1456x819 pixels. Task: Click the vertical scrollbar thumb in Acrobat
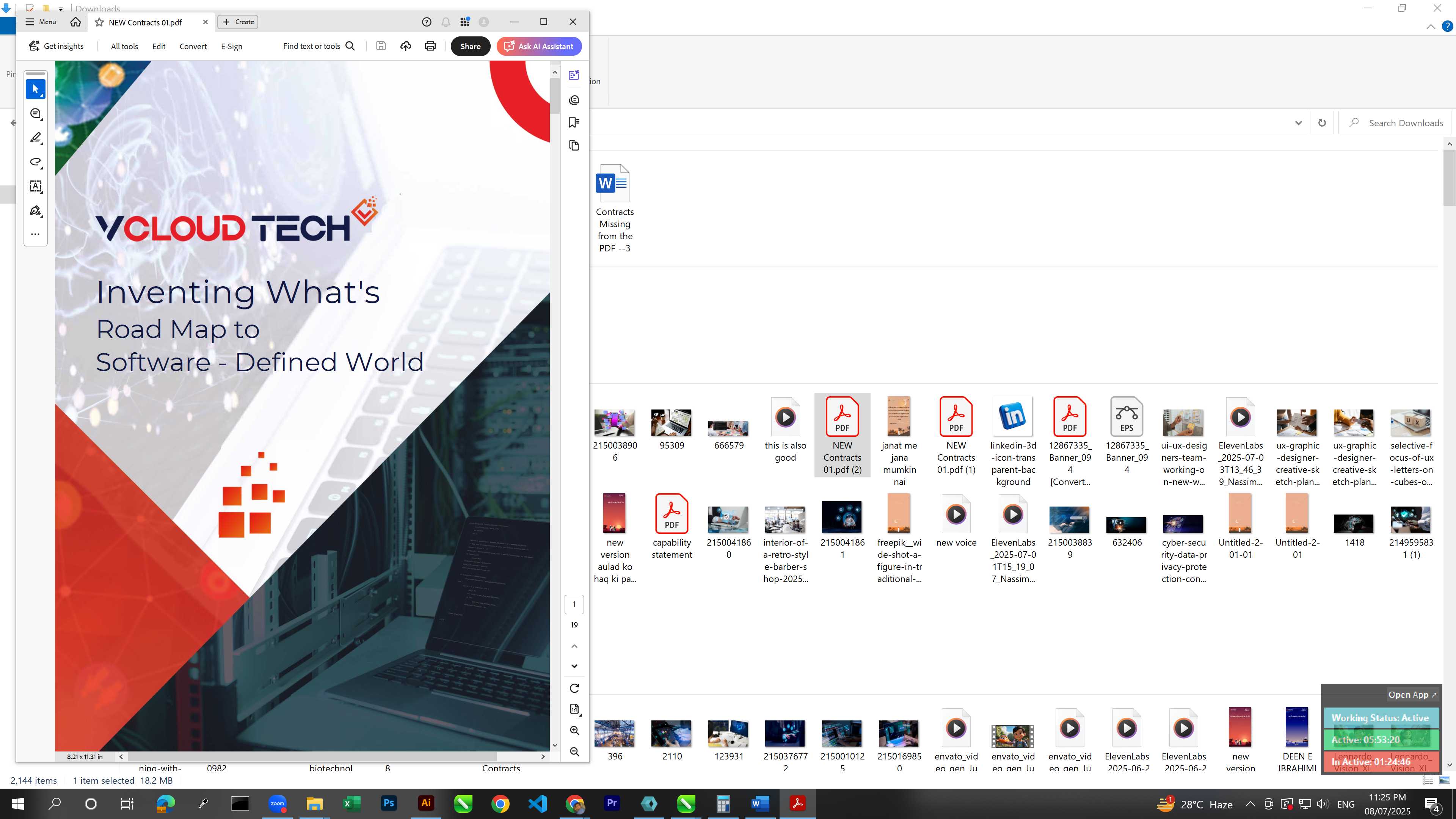[x=554, y=96]
